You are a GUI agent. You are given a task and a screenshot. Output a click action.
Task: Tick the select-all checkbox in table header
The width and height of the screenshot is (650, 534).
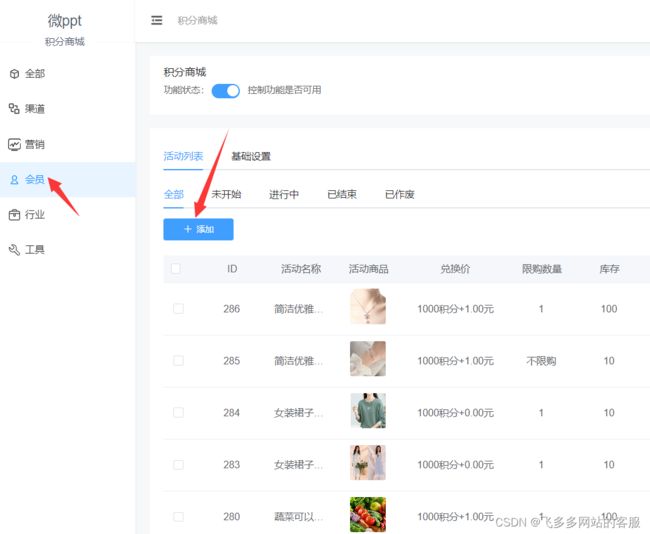point(176,269)
